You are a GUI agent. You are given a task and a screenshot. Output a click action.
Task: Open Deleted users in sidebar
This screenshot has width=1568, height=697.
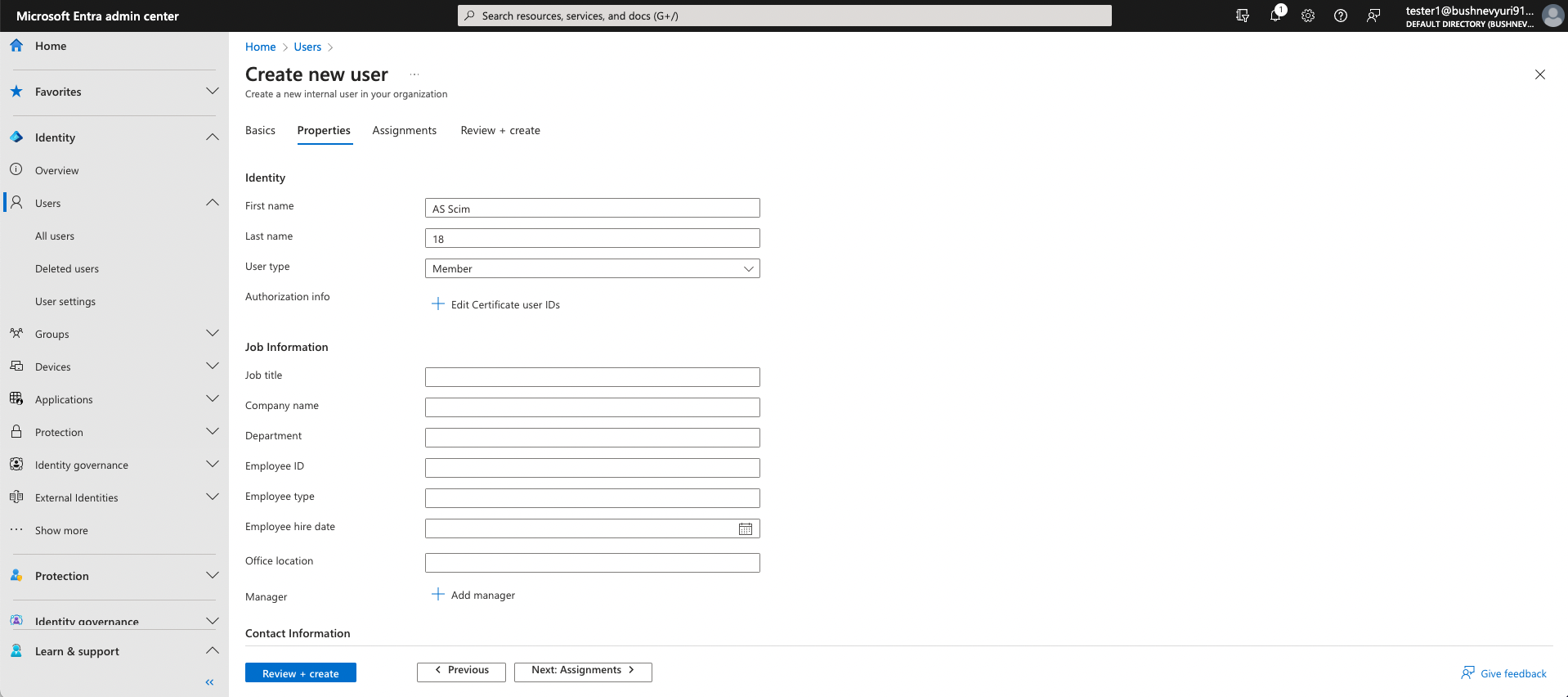67,269
